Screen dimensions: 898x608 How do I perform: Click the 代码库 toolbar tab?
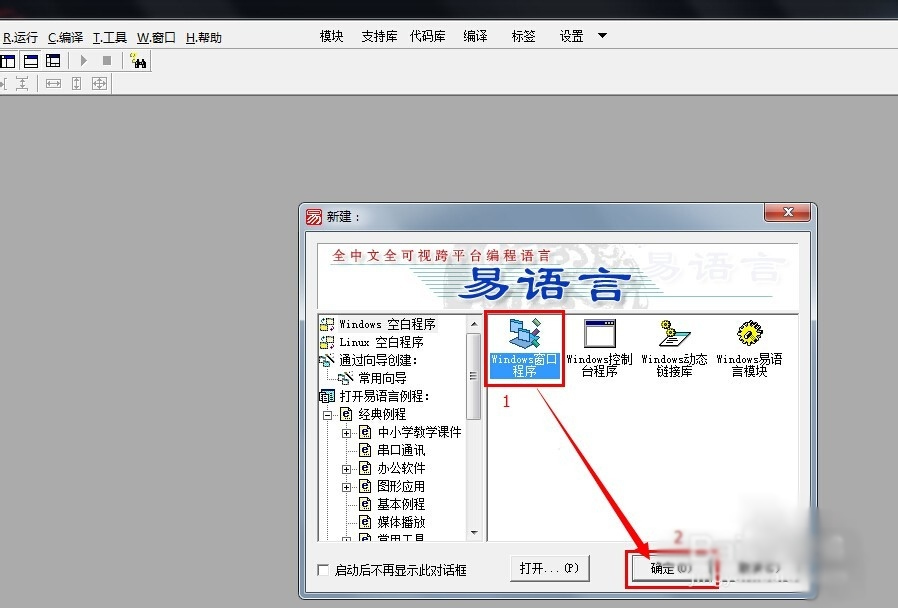click(x=428, y=36)
